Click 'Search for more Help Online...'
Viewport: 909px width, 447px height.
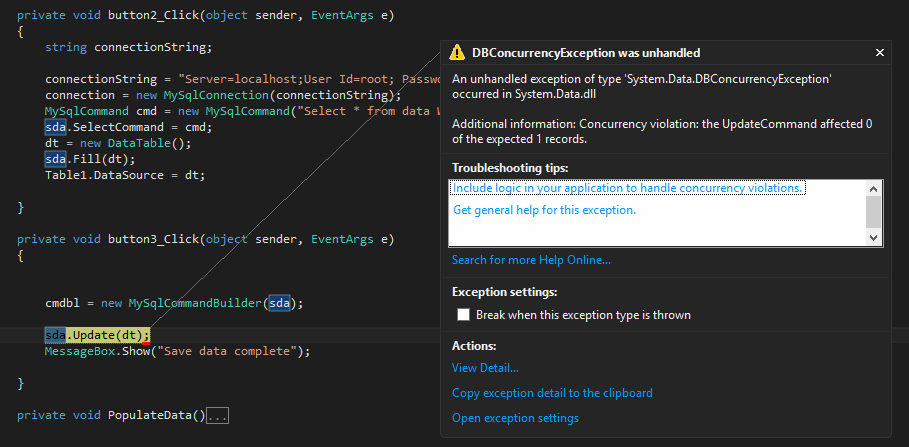coord(531,260)
